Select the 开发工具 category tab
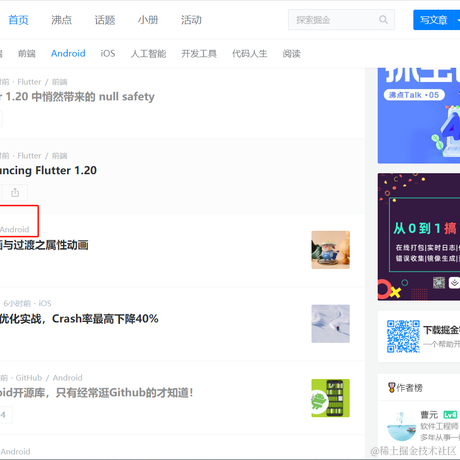 point(199,53)
